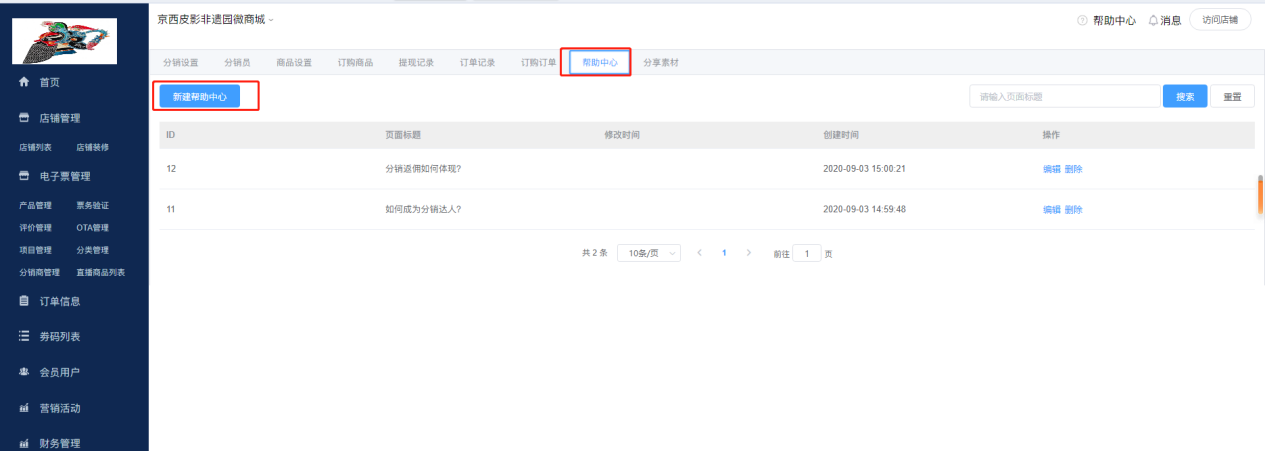
Task: Click 删除 link for row ID 11
Action: click(x=1073, y=210)
